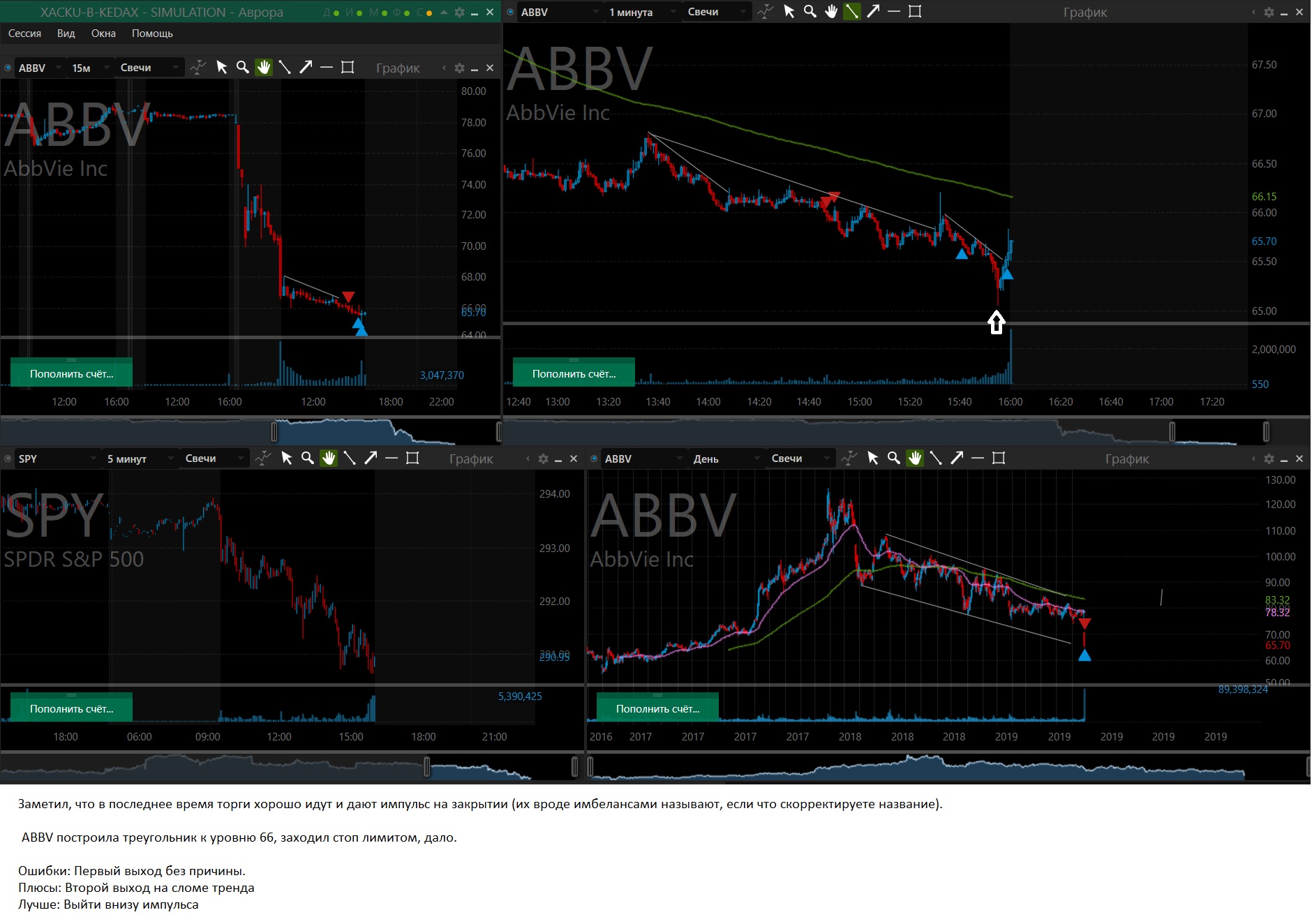1312x924 pixels.
Task: Toggle hand pan tool in ABBV 15м chart
Action: 263,68
